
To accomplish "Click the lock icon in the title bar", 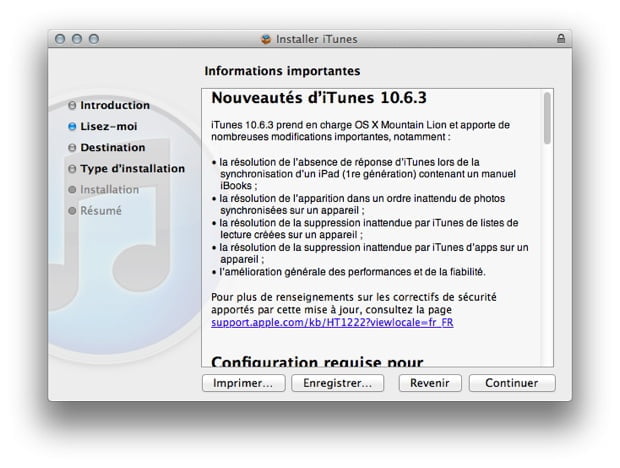I will click(x=561, y=38).
